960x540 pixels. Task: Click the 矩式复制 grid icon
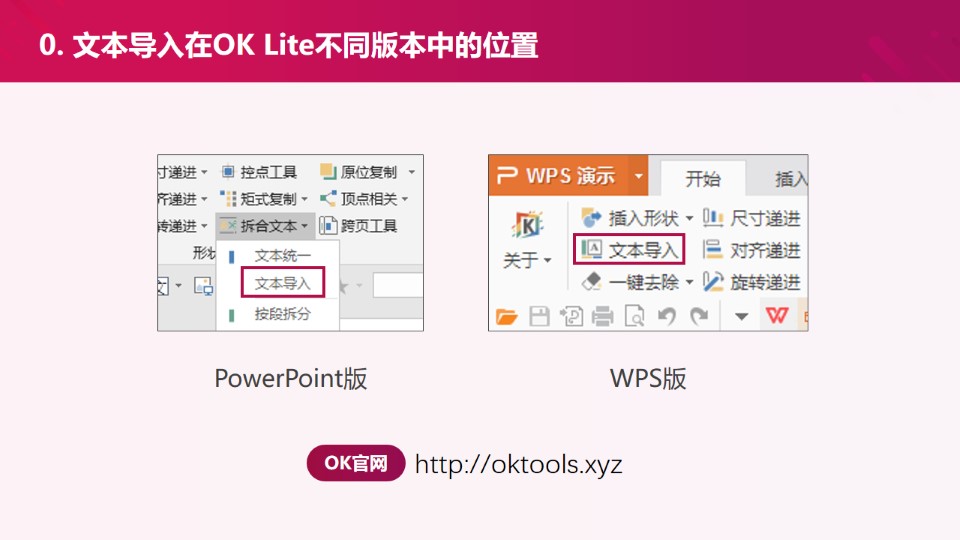coord(228,199)
